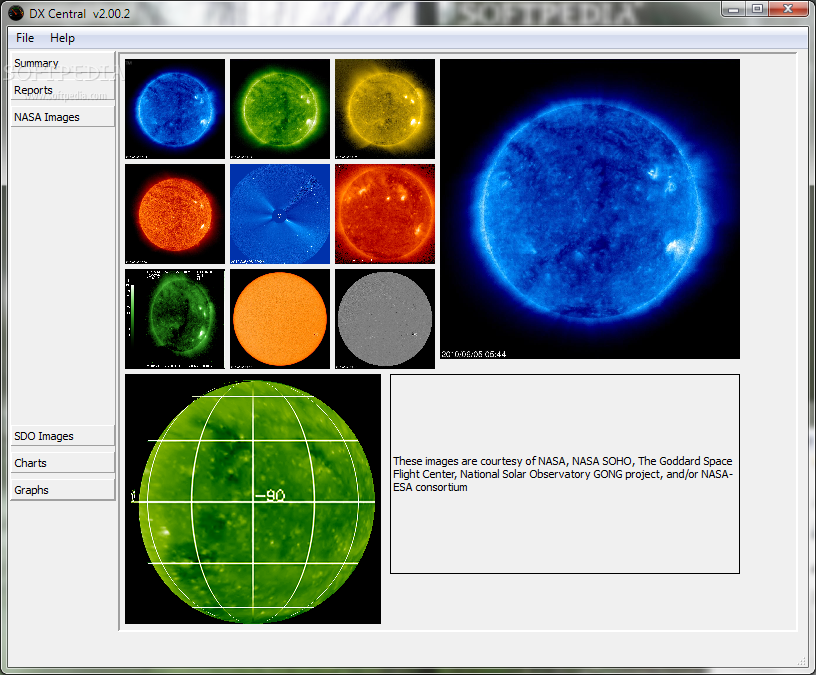This screenshot has height=675, width=816.
Task: Select the gray magnetogram thumbnail
Action: 385,319
